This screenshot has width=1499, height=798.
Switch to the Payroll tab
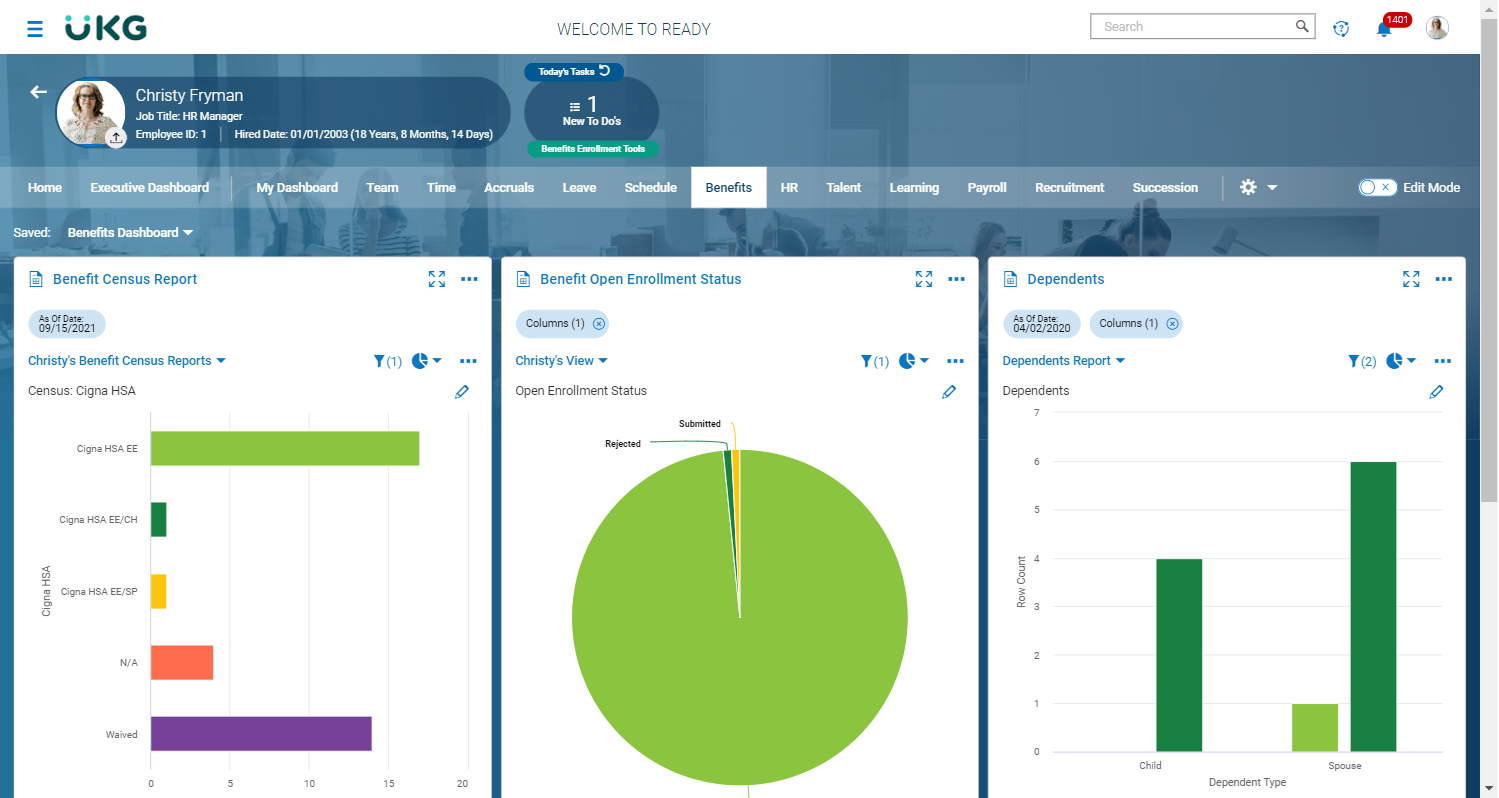pyautogui.click(x=987, y=187)
